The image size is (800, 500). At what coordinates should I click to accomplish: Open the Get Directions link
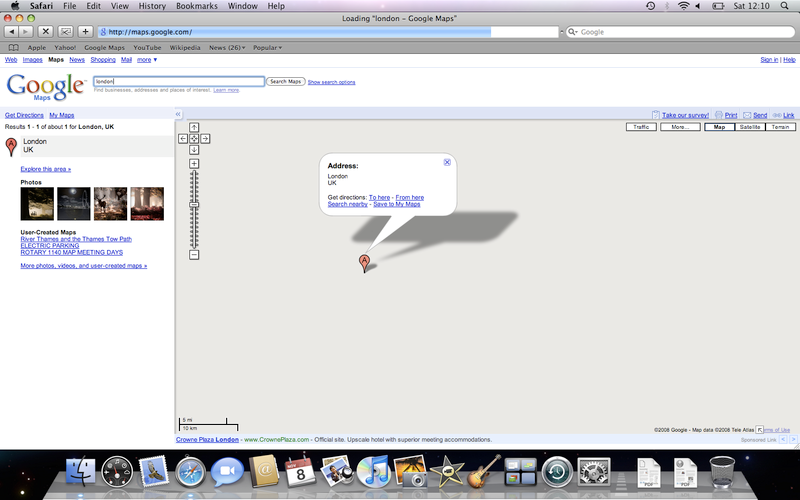coord(24,115)
